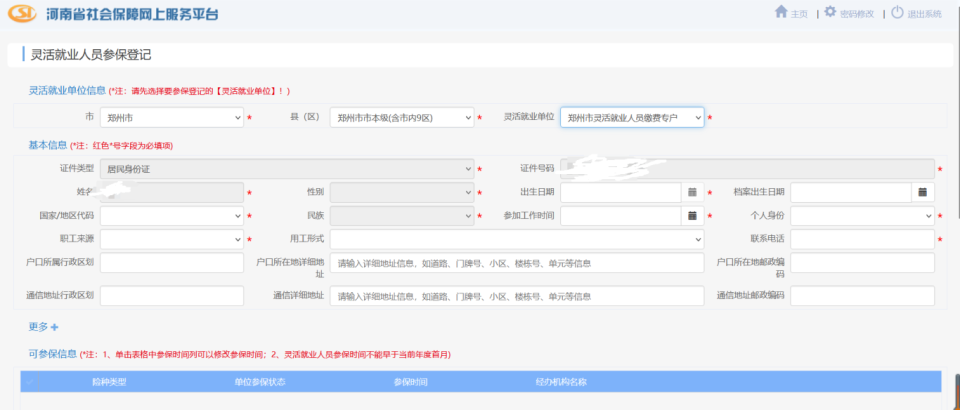
Task: Open the 县（区） dropdown
Action: click(402, 117)
